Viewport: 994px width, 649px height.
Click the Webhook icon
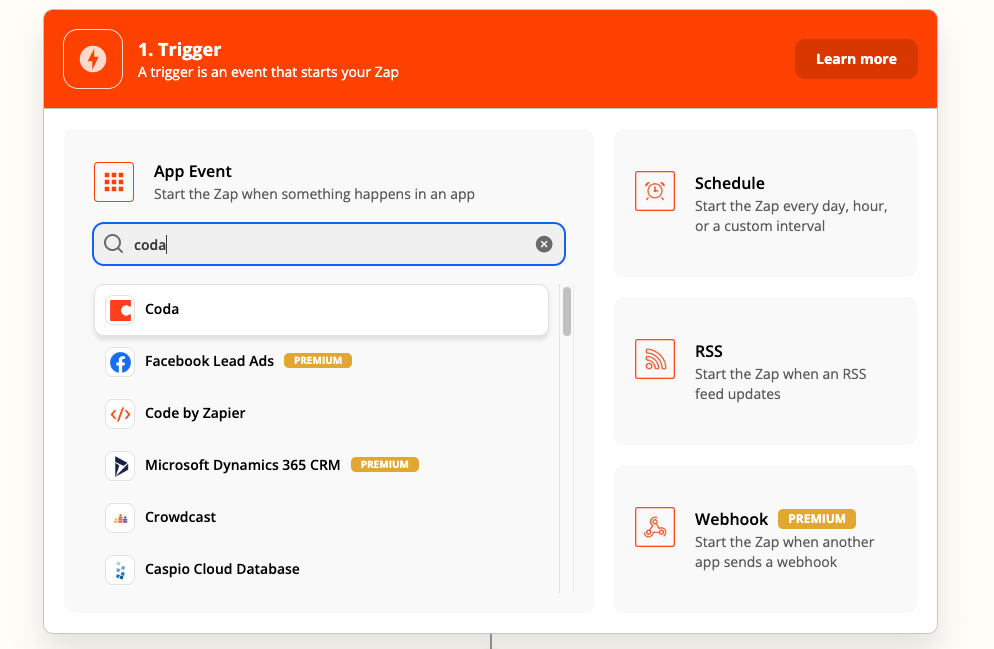(x=655, y=527)
